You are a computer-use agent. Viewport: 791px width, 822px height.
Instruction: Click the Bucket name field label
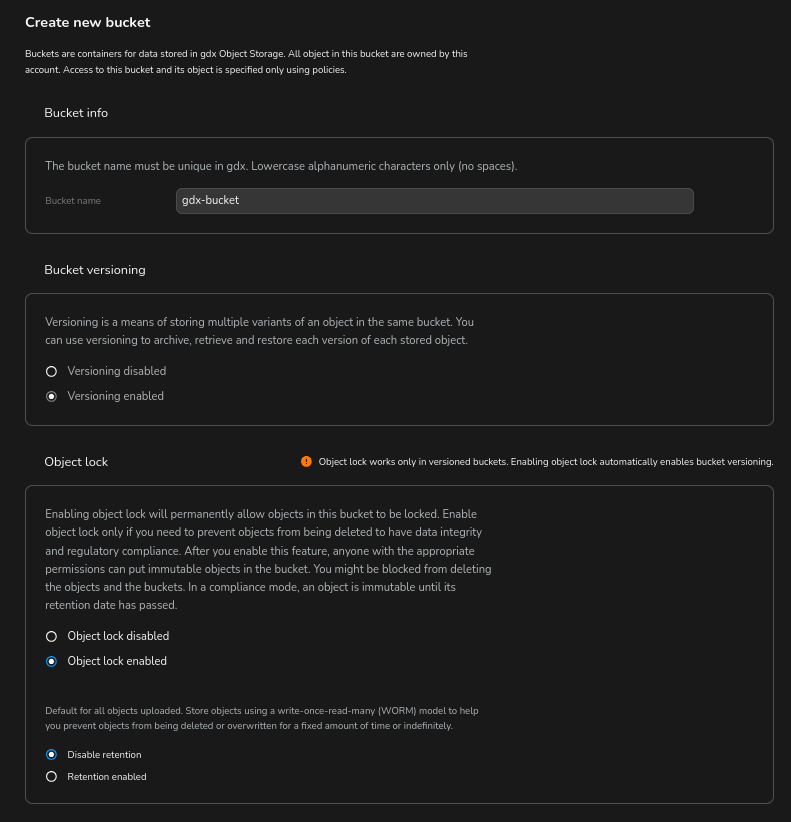[x=73, y=201]
